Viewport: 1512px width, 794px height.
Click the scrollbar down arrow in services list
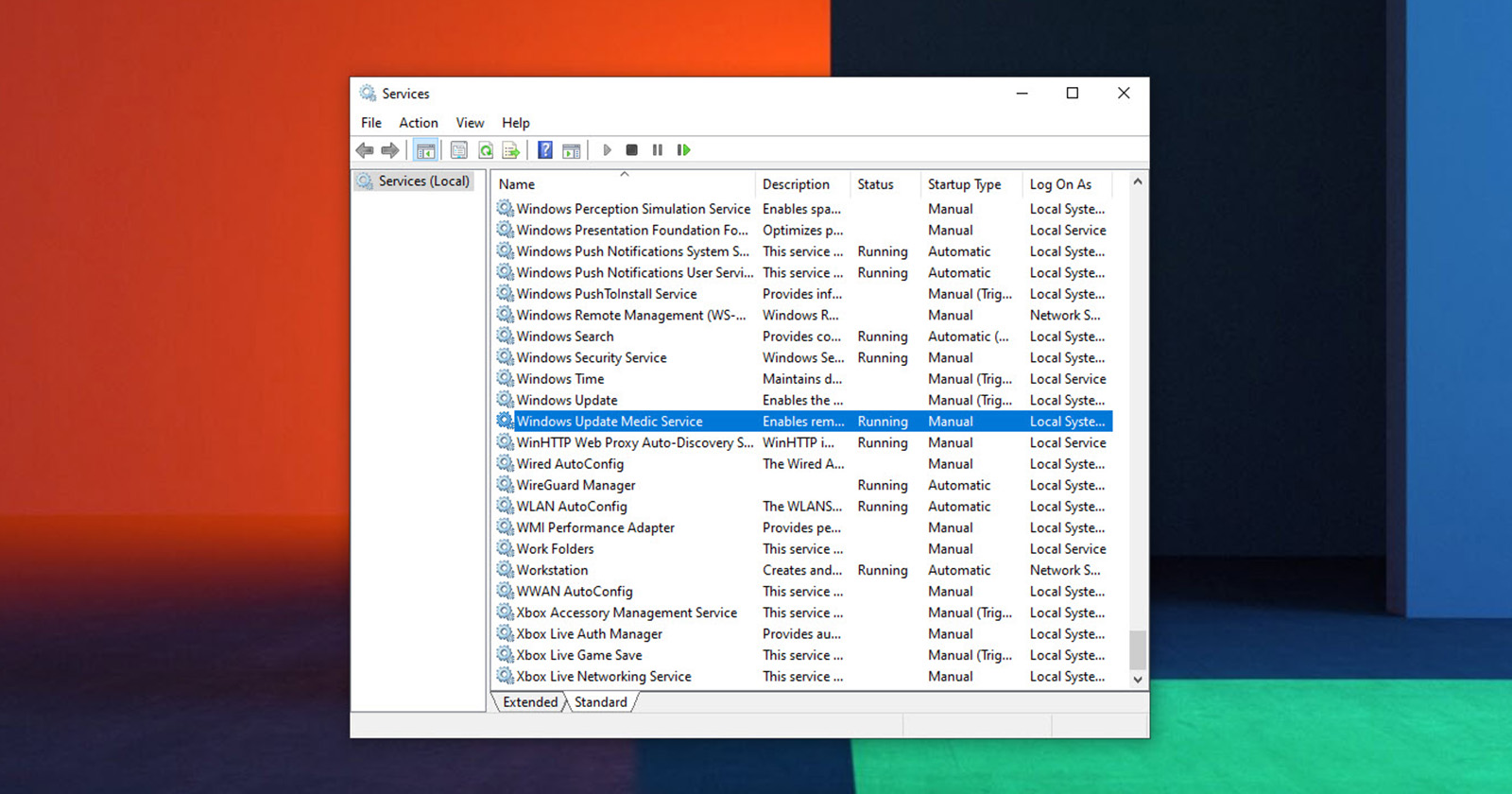tap(1138, 680)
